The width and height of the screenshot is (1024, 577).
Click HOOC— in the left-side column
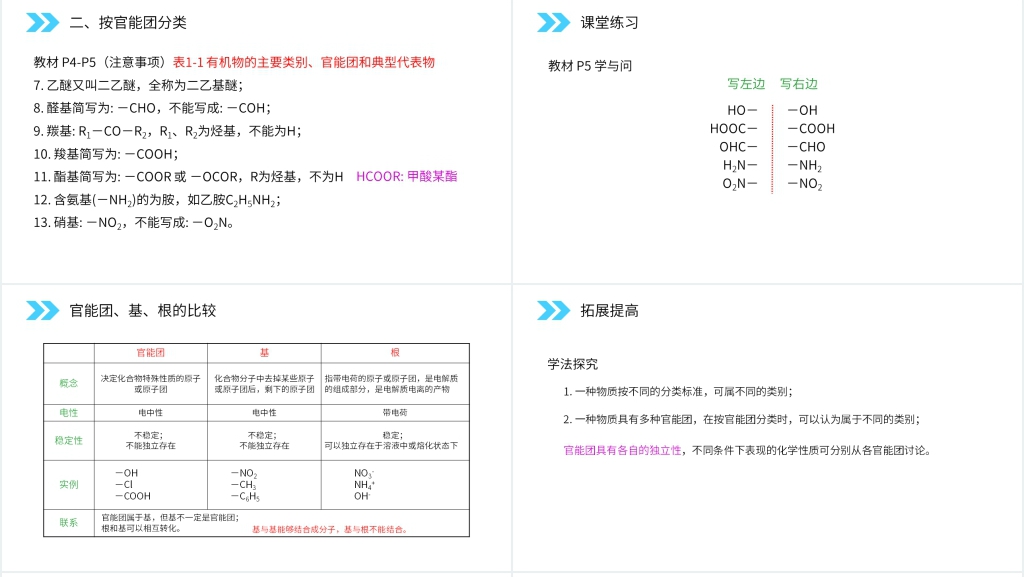pos(733,129)
